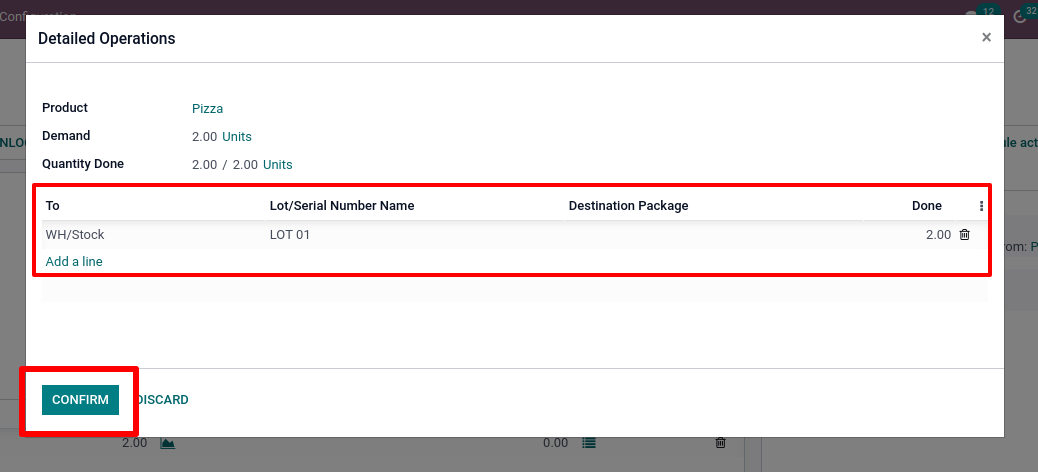Confirm the detailed operations
Screen dimensions: 1038x472
[x=80, y=400]
